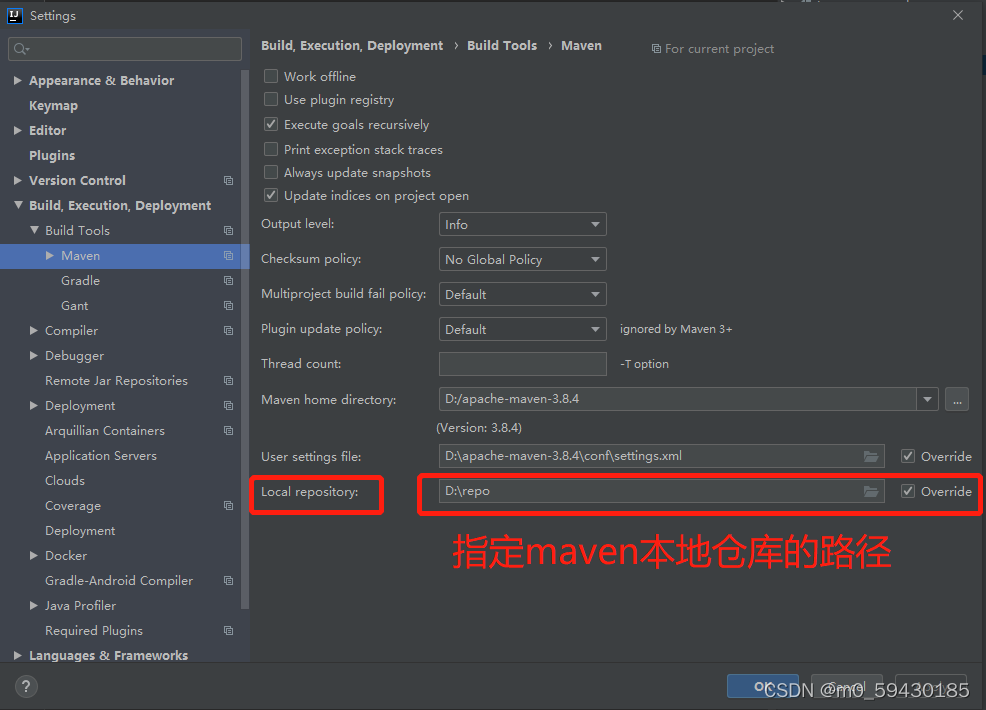Uncheck Execute goals recursively
986x710 pixels.
tap(271, 125)
